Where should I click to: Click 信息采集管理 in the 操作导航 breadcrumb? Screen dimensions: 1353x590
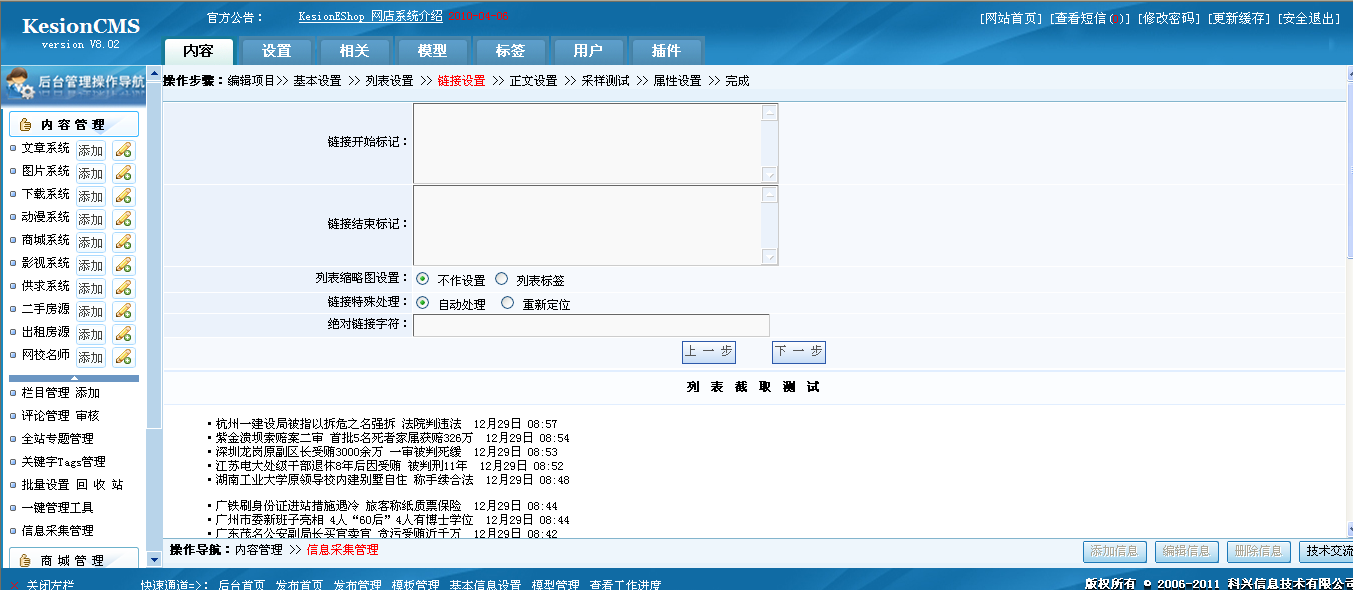click(x=342, y=550)
